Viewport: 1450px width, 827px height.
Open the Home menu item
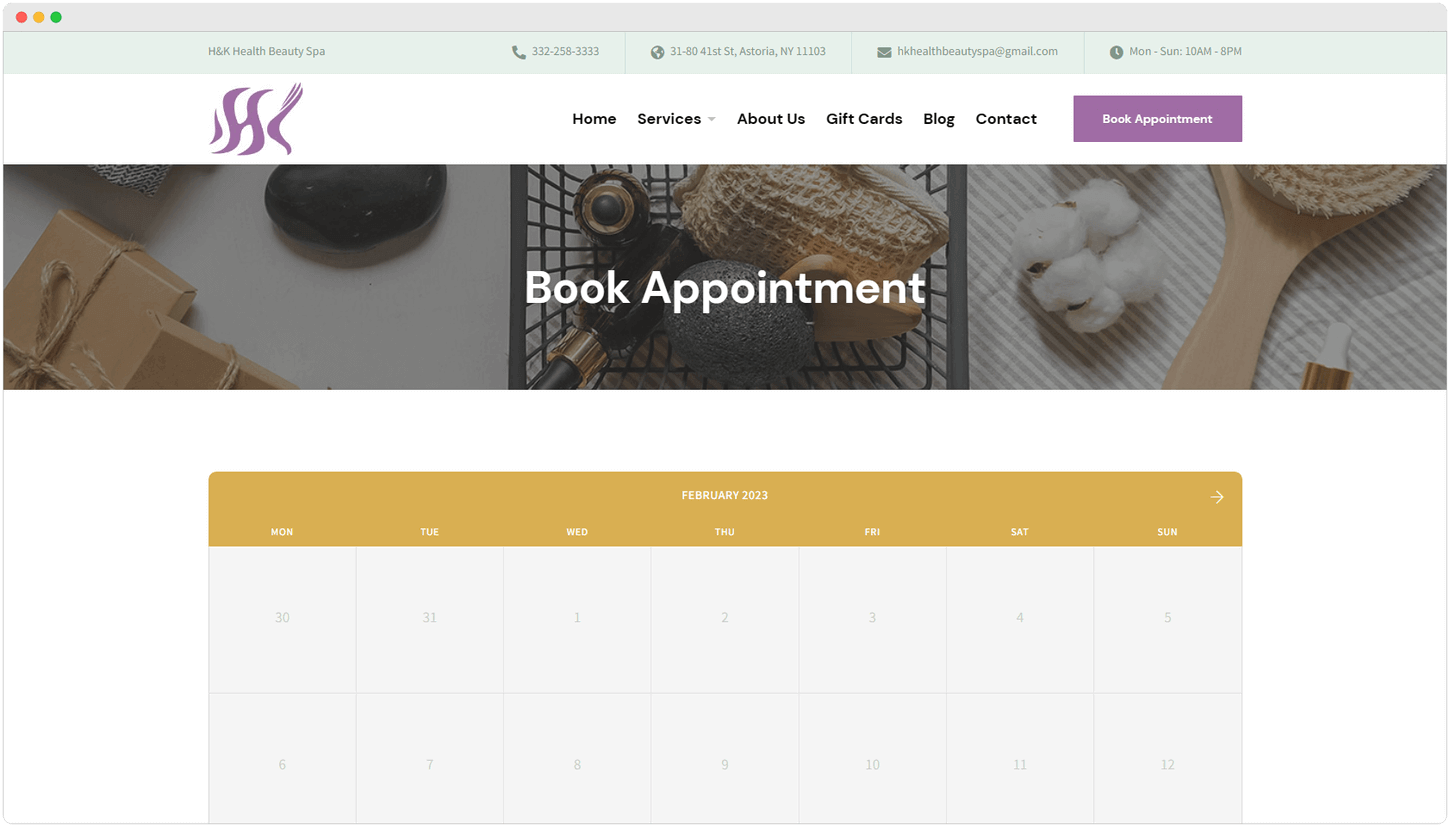point(594,119)
